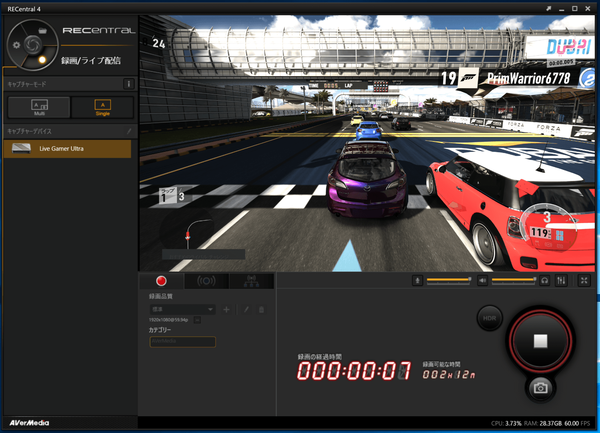Click the category input field
The height and width of the screenshot is (433, 600).
(183, 341)
